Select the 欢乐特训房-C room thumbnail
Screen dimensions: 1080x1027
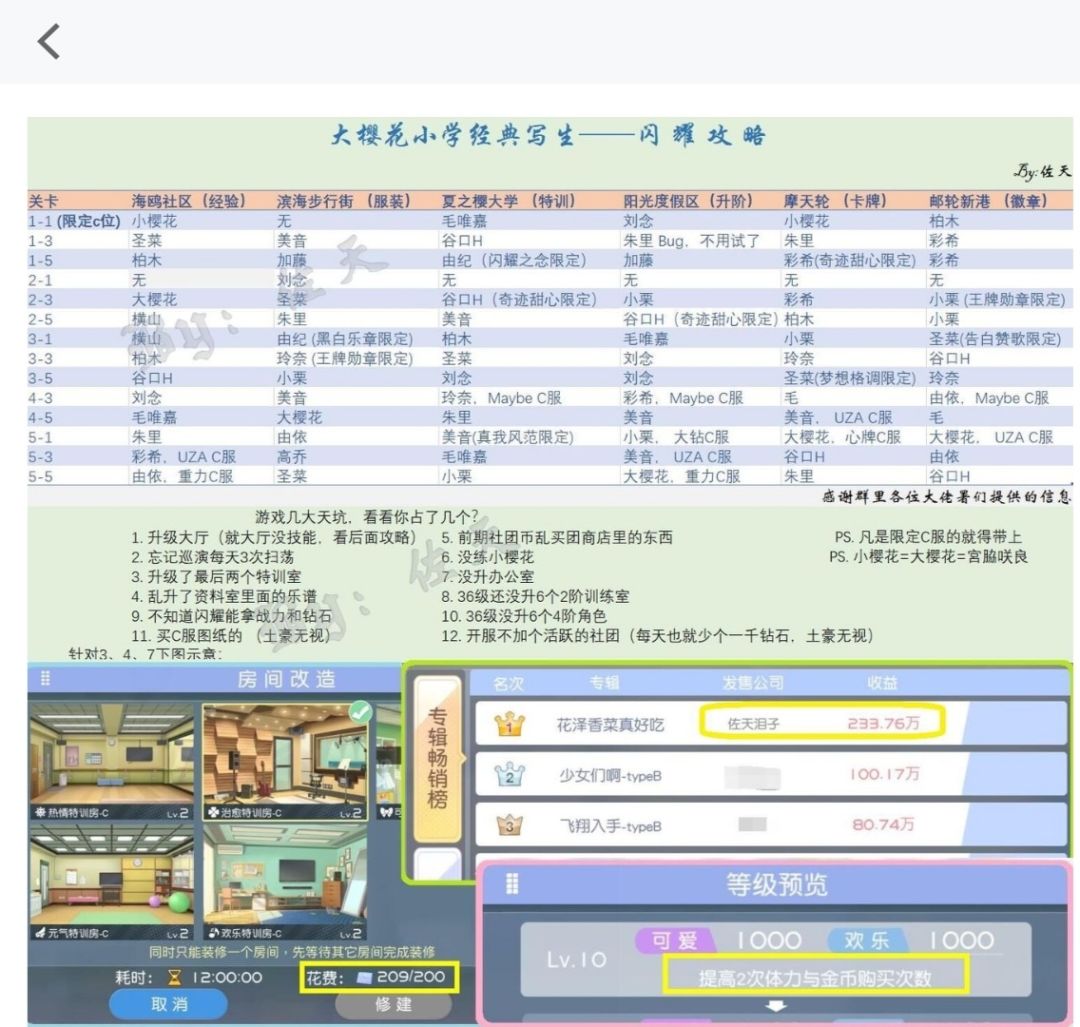(285, 883)
